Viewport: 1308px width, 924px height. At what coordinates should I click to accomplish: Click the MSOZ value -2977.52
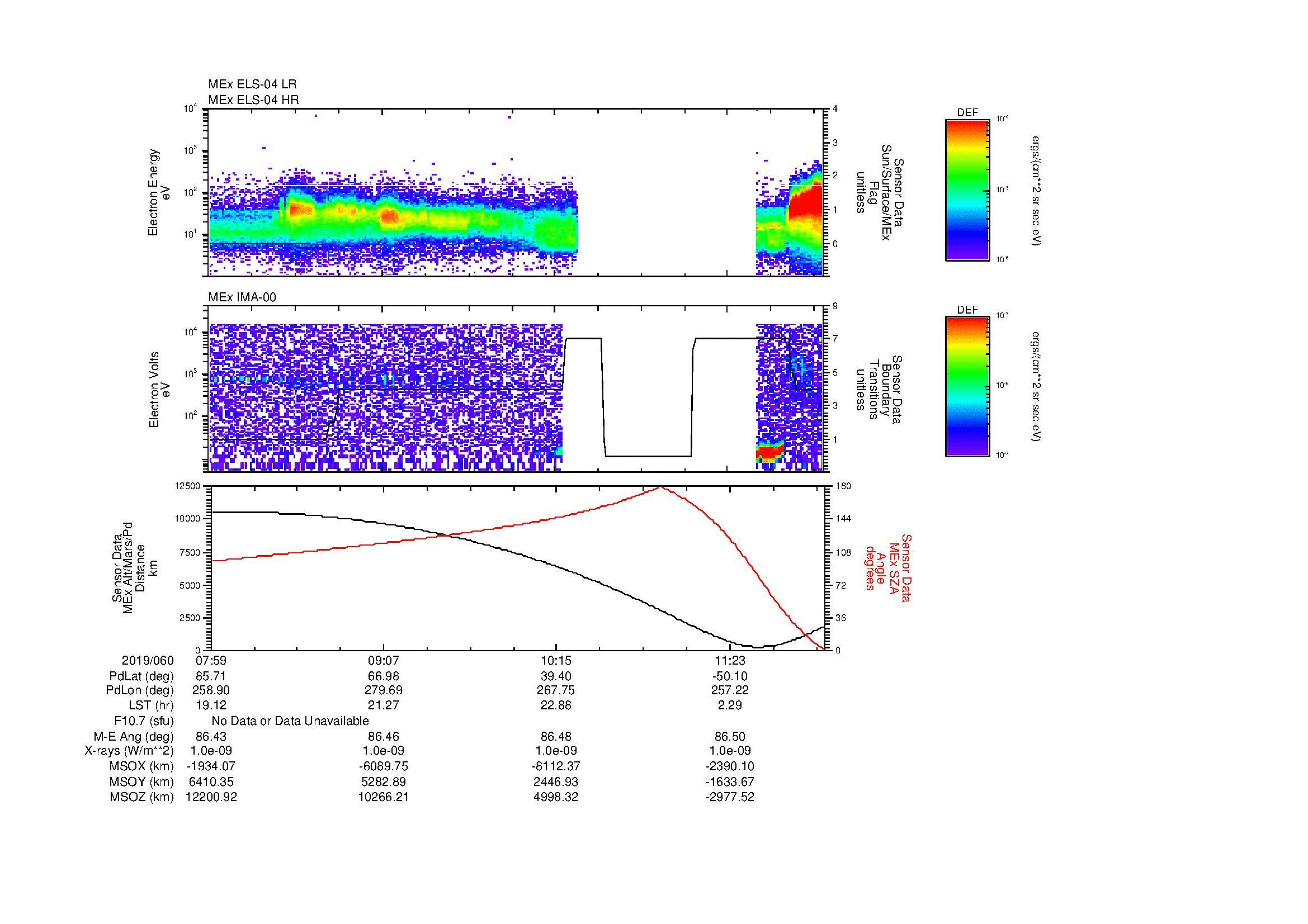click(x=729, y=797)
